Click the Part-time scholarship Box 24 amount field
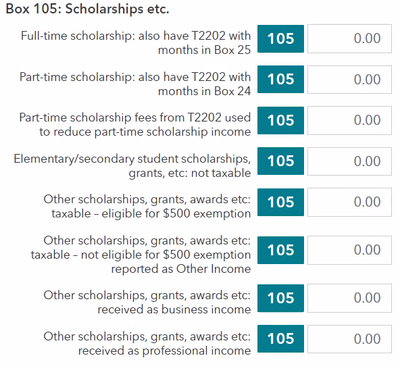This screenshot has width=400, height=366. (x=349, y=80)
